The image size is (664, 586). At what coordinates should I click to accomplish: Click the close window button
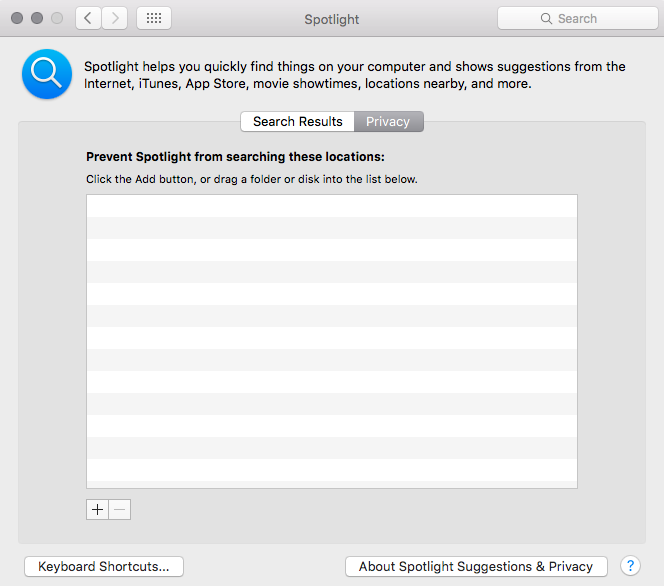tap(17, 18)
